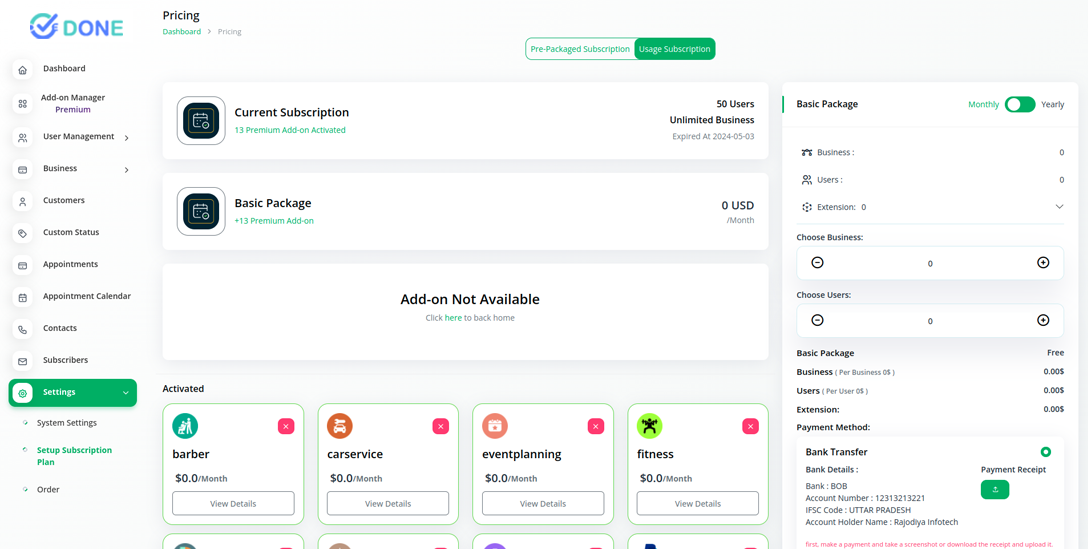Open Setup Subscription Plan menu item
1088x549 pixels.
click(74, 456)
